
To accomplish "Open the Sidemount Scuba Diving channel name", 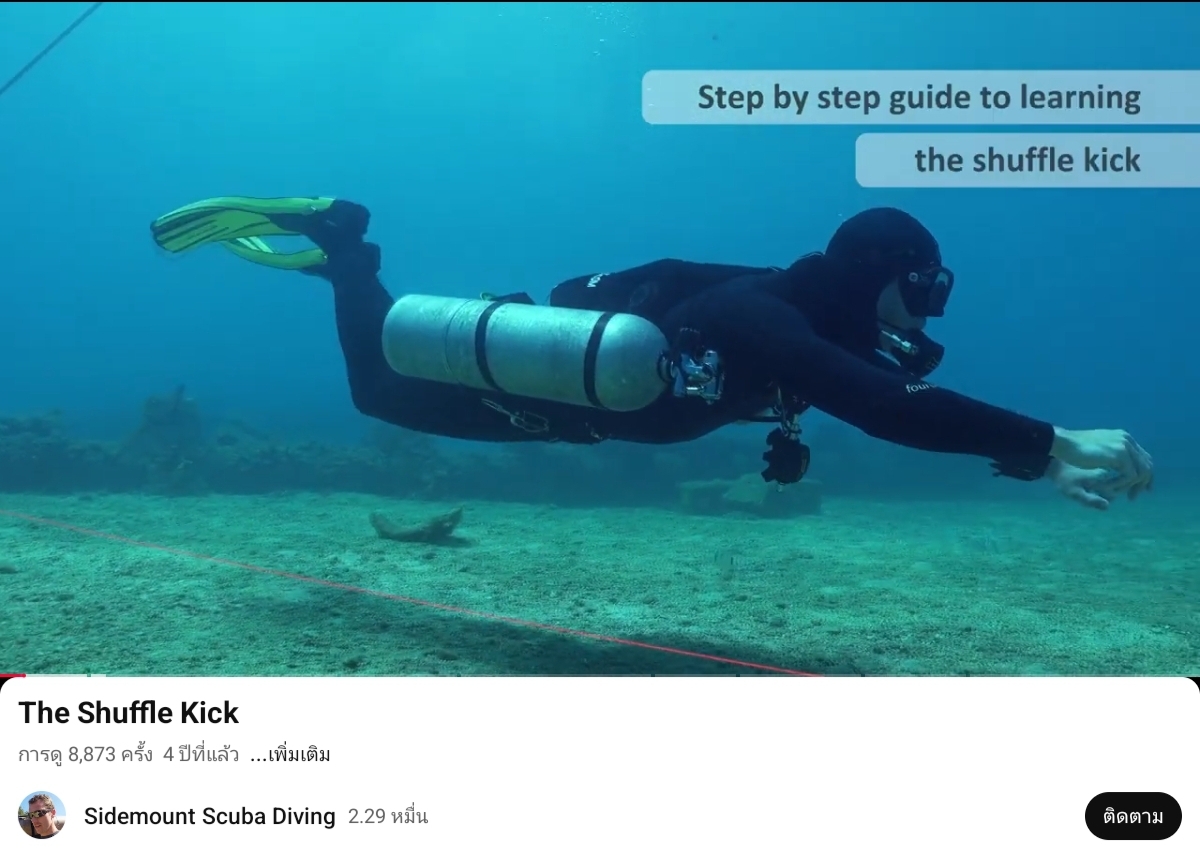I will (x=210, y=816).
